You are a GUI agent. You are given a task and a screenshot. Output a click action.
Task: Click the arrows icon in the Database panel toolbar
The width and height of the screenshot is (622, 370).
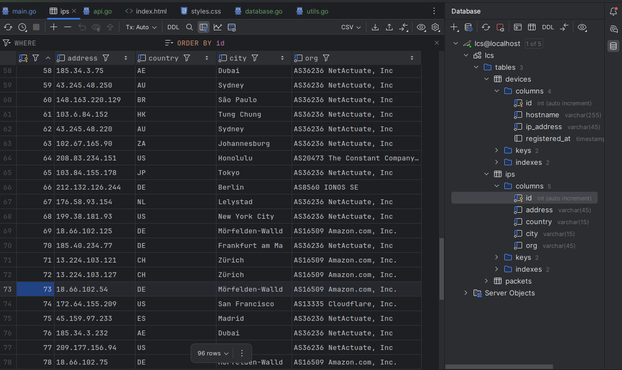[x=564, y=27]
